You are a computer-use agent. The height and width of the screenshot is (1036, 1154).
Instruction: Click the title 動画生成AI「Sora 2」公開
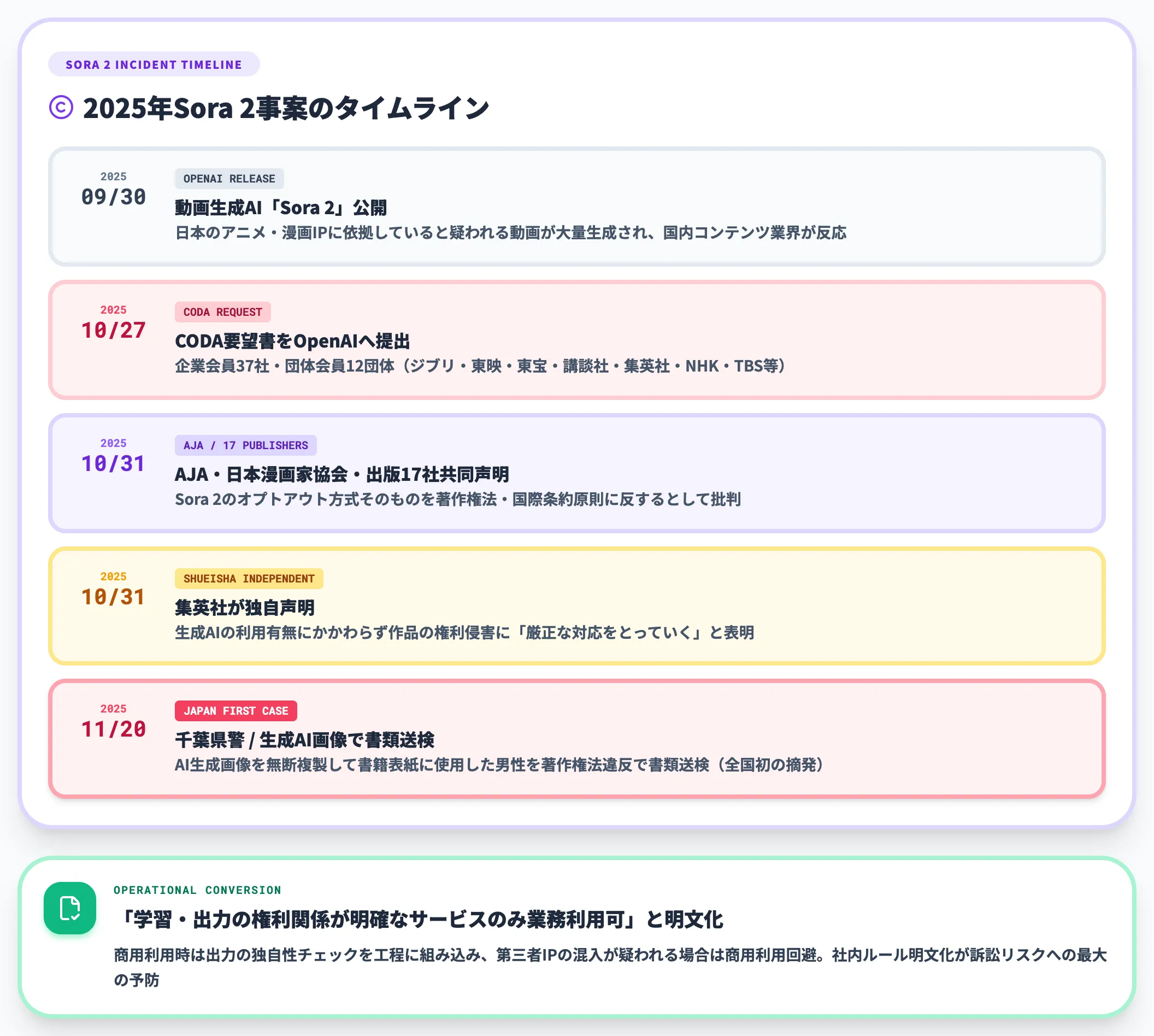click(x=281, y=208)
